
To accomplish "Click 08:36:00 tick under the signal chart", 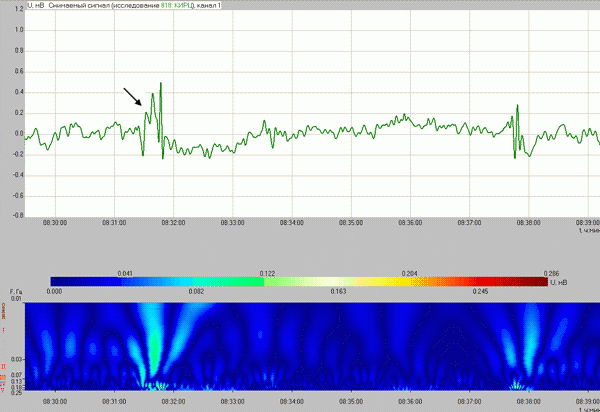I will coord(410,223).
